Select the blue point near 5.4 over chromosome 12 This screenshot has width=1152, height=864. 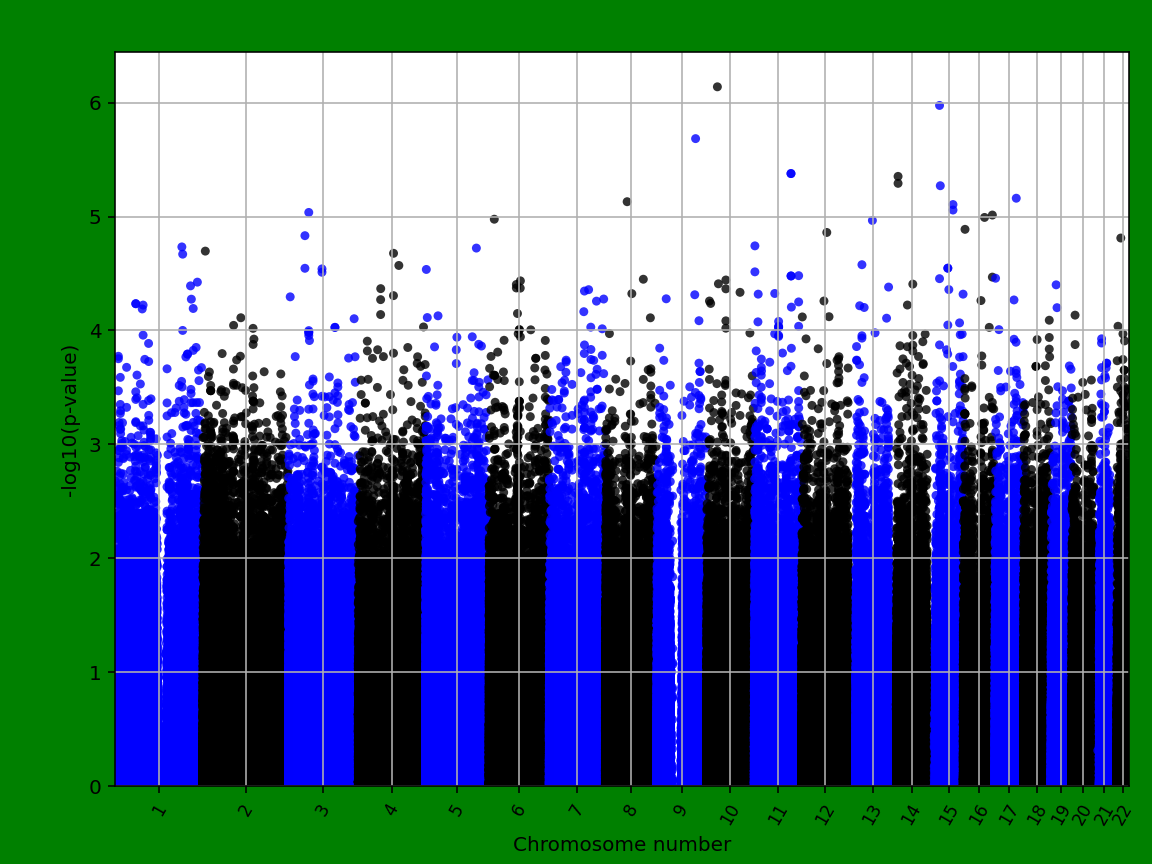[x=791, y=175]
